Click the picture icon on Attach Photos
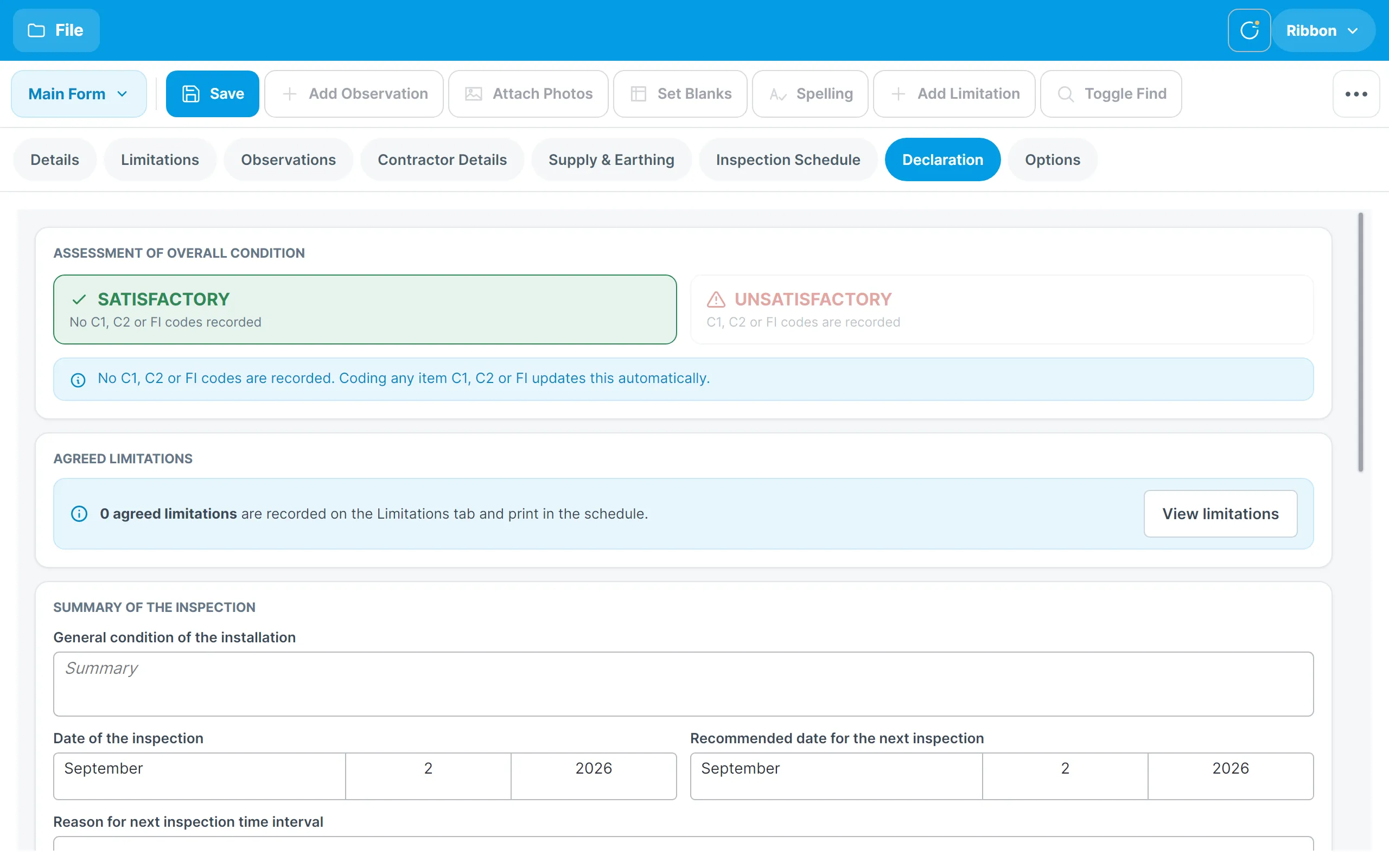The height and width of the screenshot is (868, 1389). (x=474, y=93)
